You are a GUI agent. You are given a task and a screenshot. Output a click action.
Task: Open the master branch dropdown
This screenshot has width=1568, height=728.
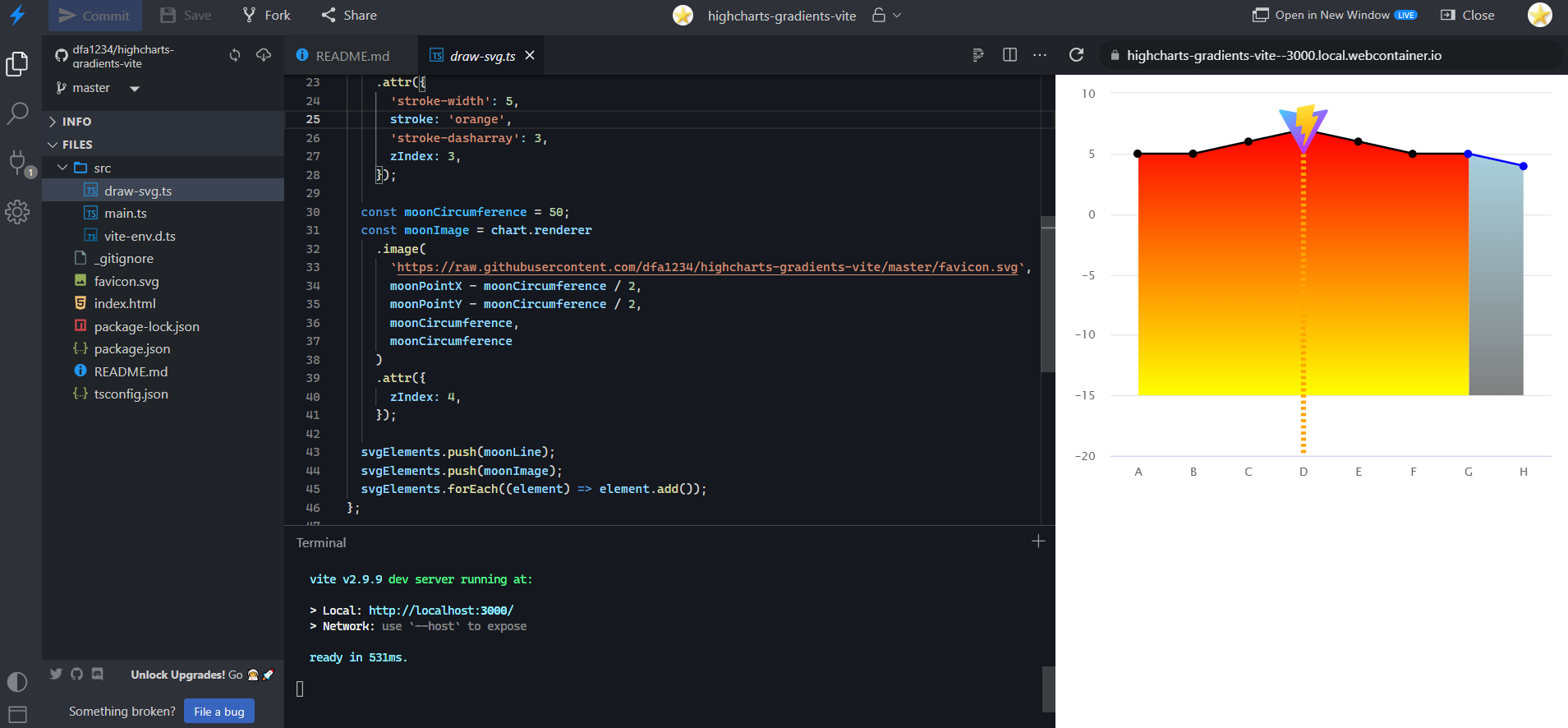point(97,88)
